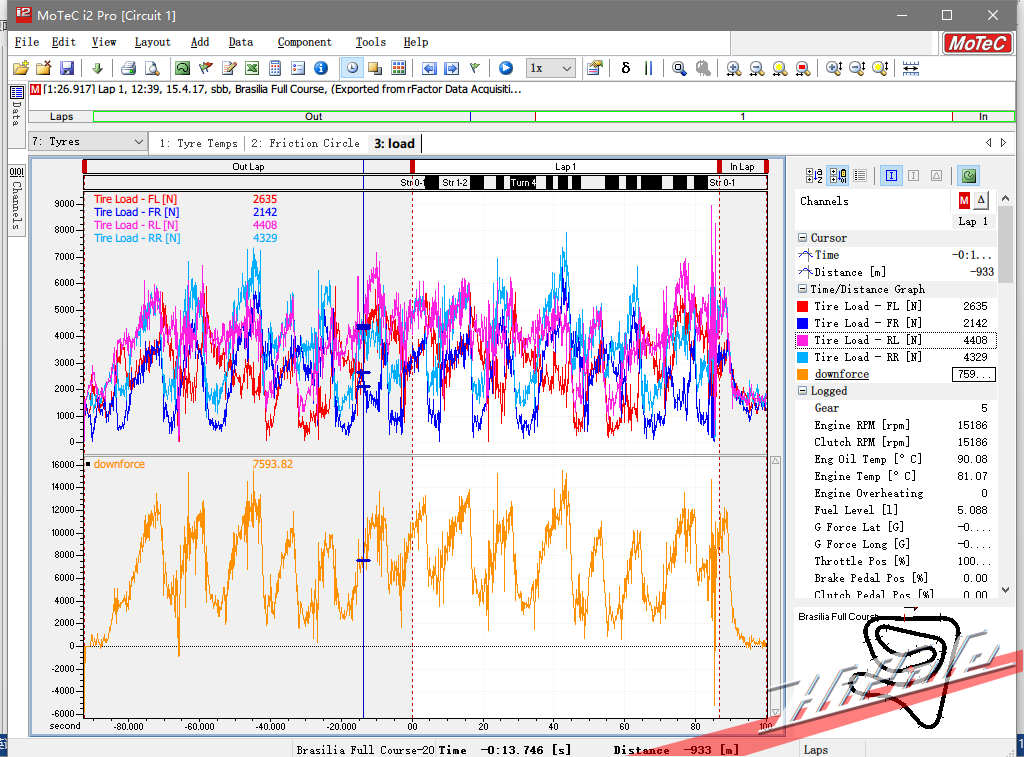
Task: Collapse the Logged channels group
Action: 803,391
